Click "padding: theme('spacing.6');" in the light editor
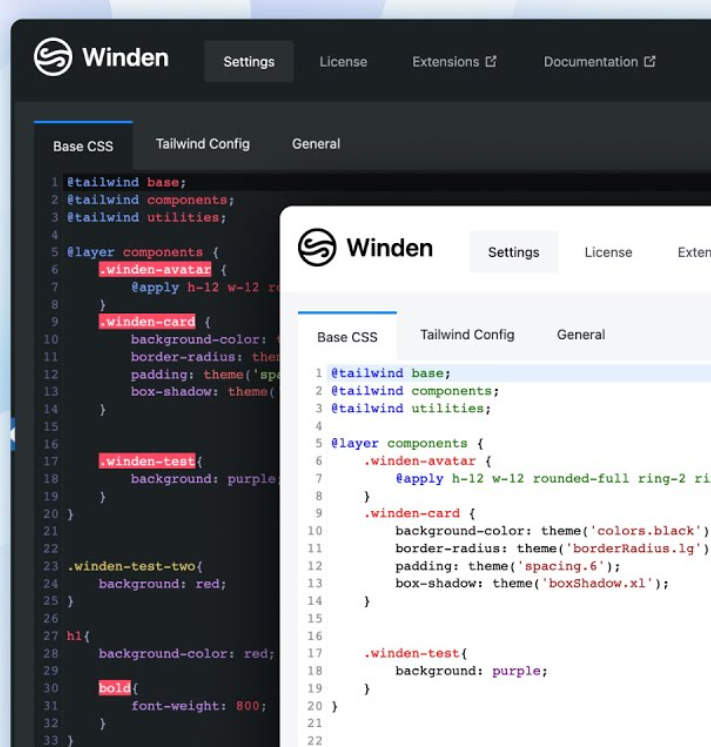The image size is (711, 747). 508,566
